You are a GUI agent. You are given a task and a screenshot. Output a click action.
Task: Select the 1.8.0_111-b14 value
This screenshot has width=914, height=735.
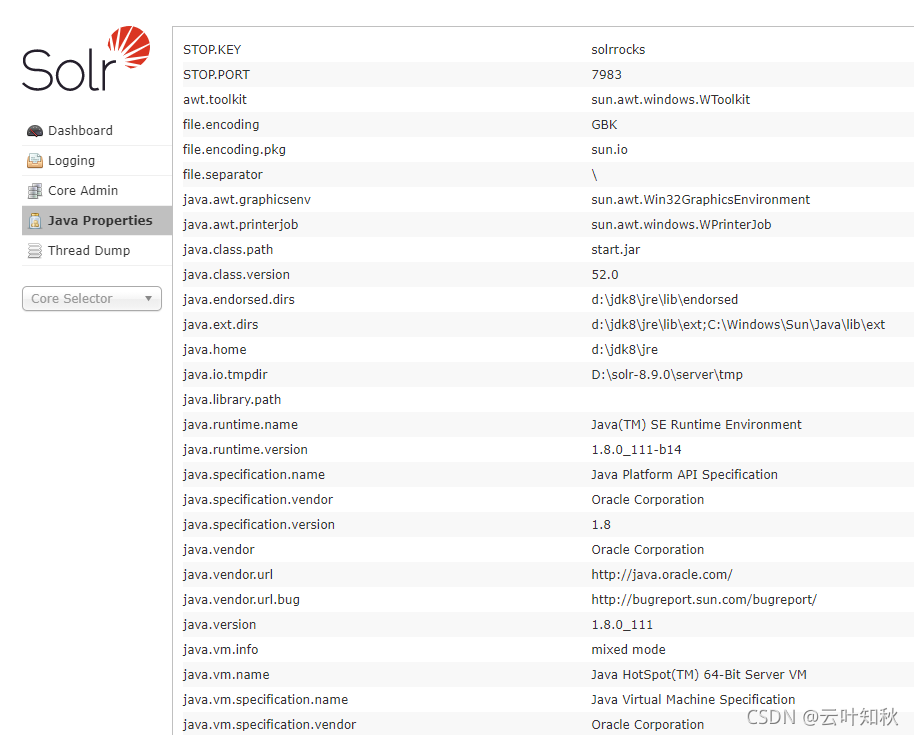click(636, 451)
